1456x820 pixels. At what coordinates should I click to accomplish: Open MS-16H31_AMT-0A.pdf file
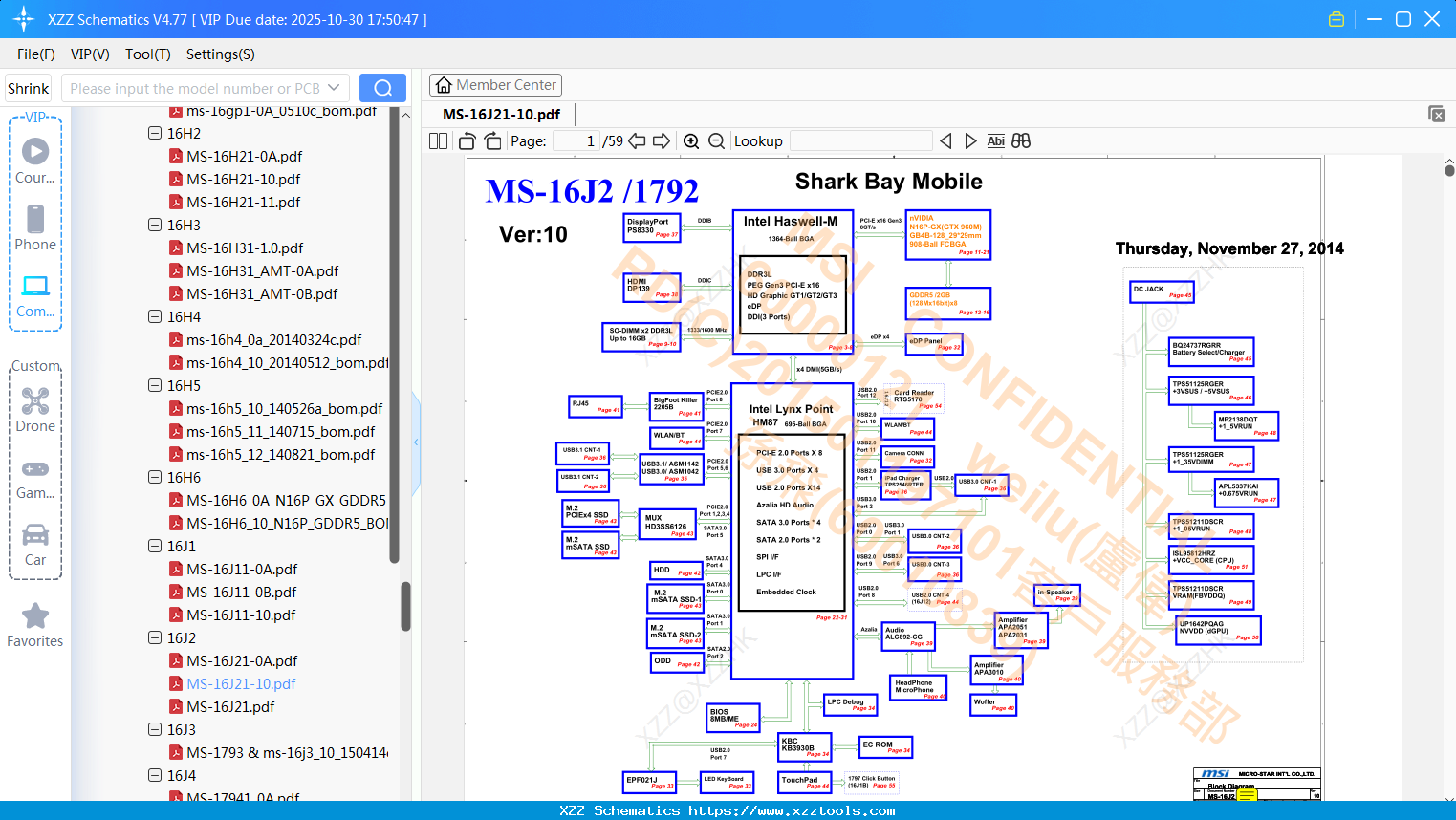click(262, 270)
